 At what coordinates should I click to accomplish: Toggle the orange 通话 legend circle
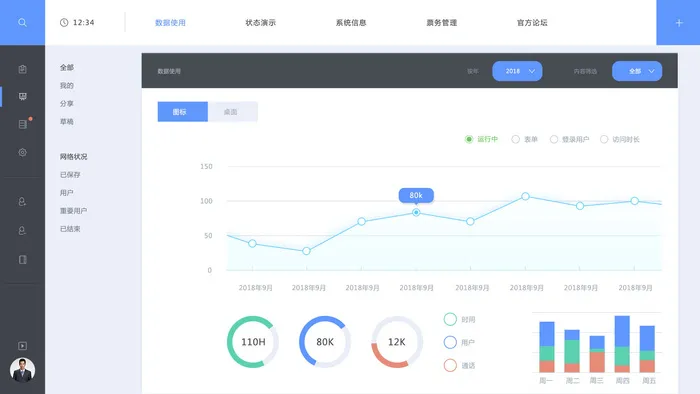click(x=450, y=365)
